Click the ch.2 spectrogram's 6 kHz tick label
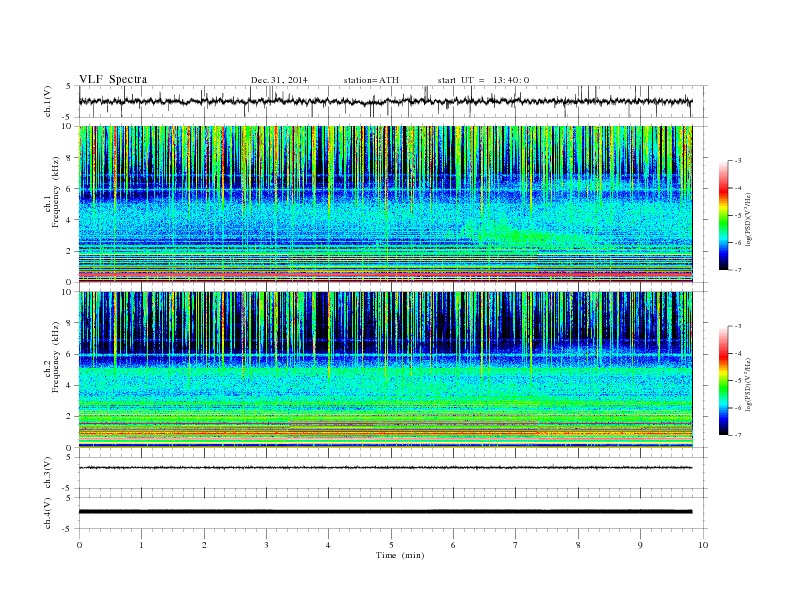Viewport: 792px width, 612px height. click(x=69, y=354)
